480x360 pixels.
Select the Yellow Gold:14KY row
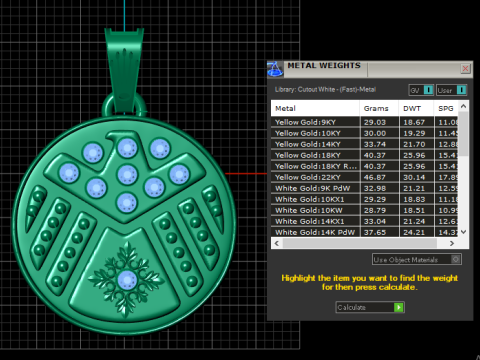(x=365, y=144)
